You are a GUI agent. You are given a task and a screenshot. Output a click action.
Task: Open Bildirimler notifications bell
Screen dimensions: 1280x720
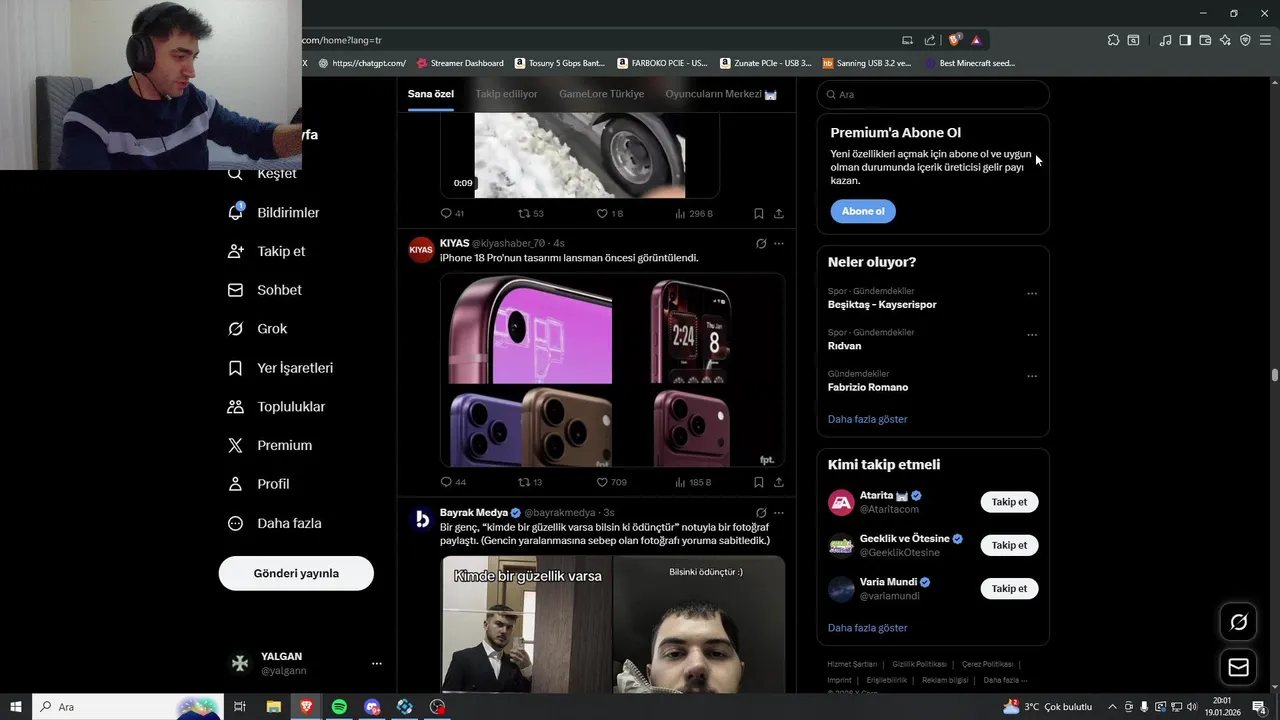(274, 212)
